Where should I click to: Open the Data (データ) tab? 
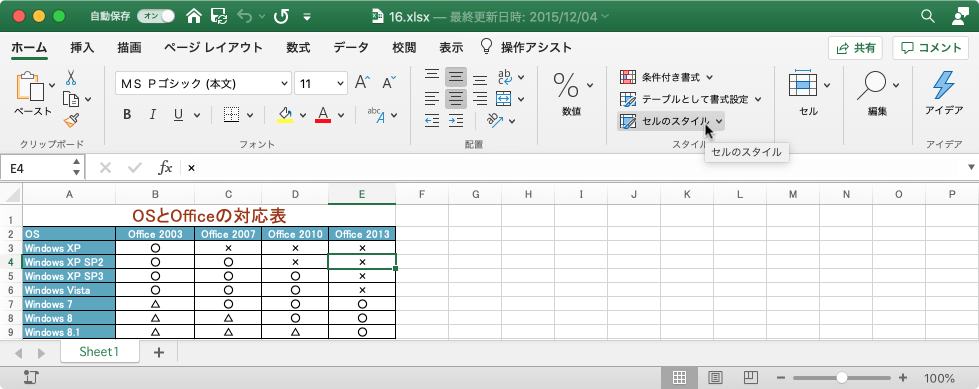point(350,47)
